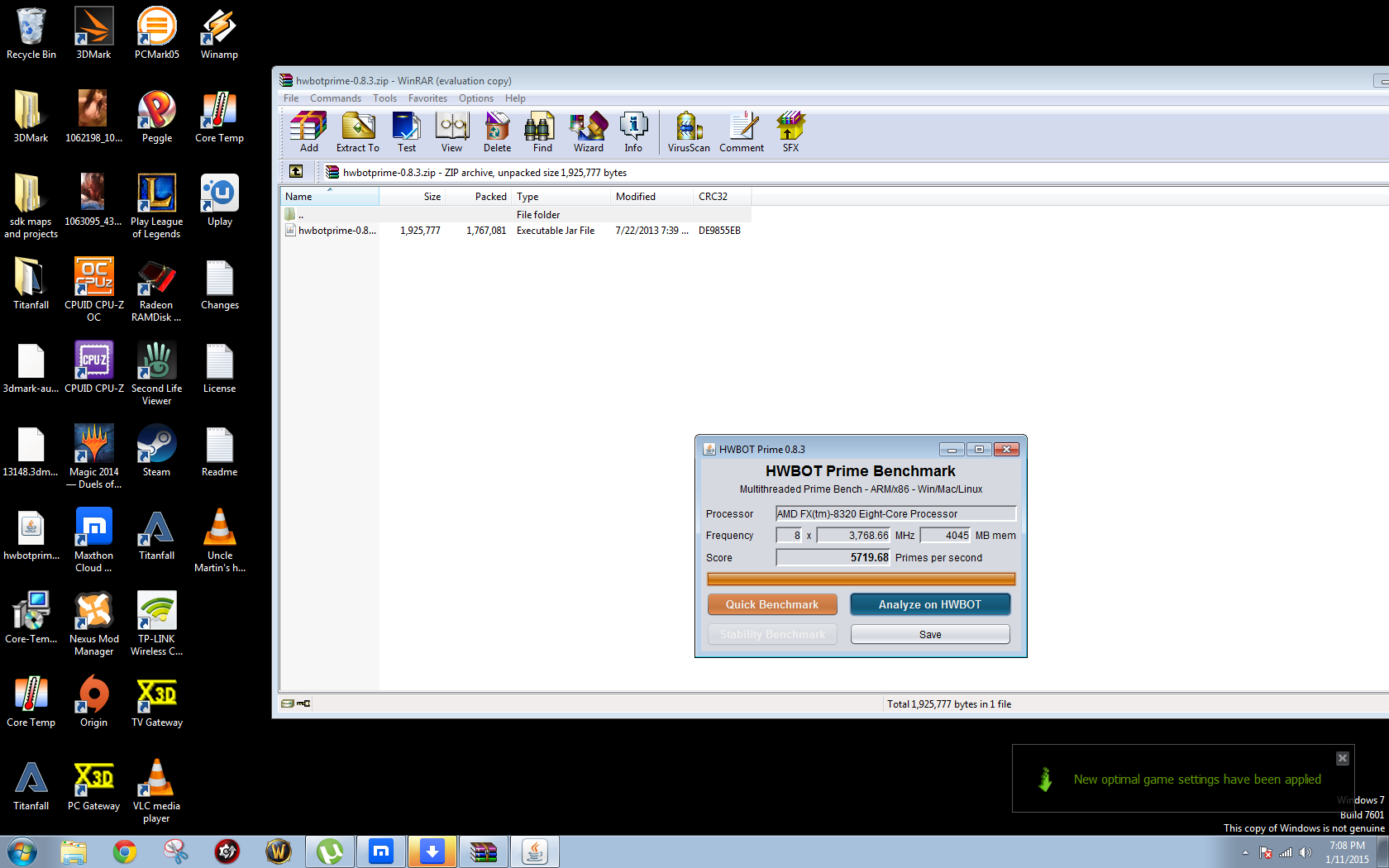
Task: Click the Delete toolbar icon in WinRAR
Action: pyautogui.click(x=497, y=132)
